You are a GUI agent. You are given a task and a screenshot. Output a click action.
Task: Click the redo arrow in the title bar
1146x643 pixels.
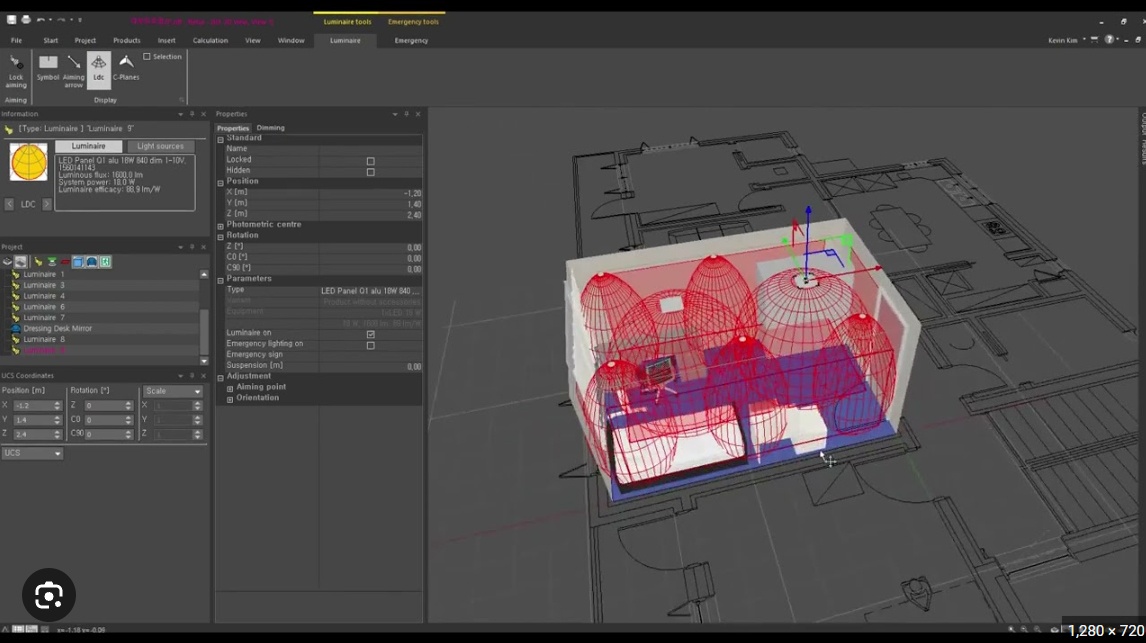click(61, 20)
